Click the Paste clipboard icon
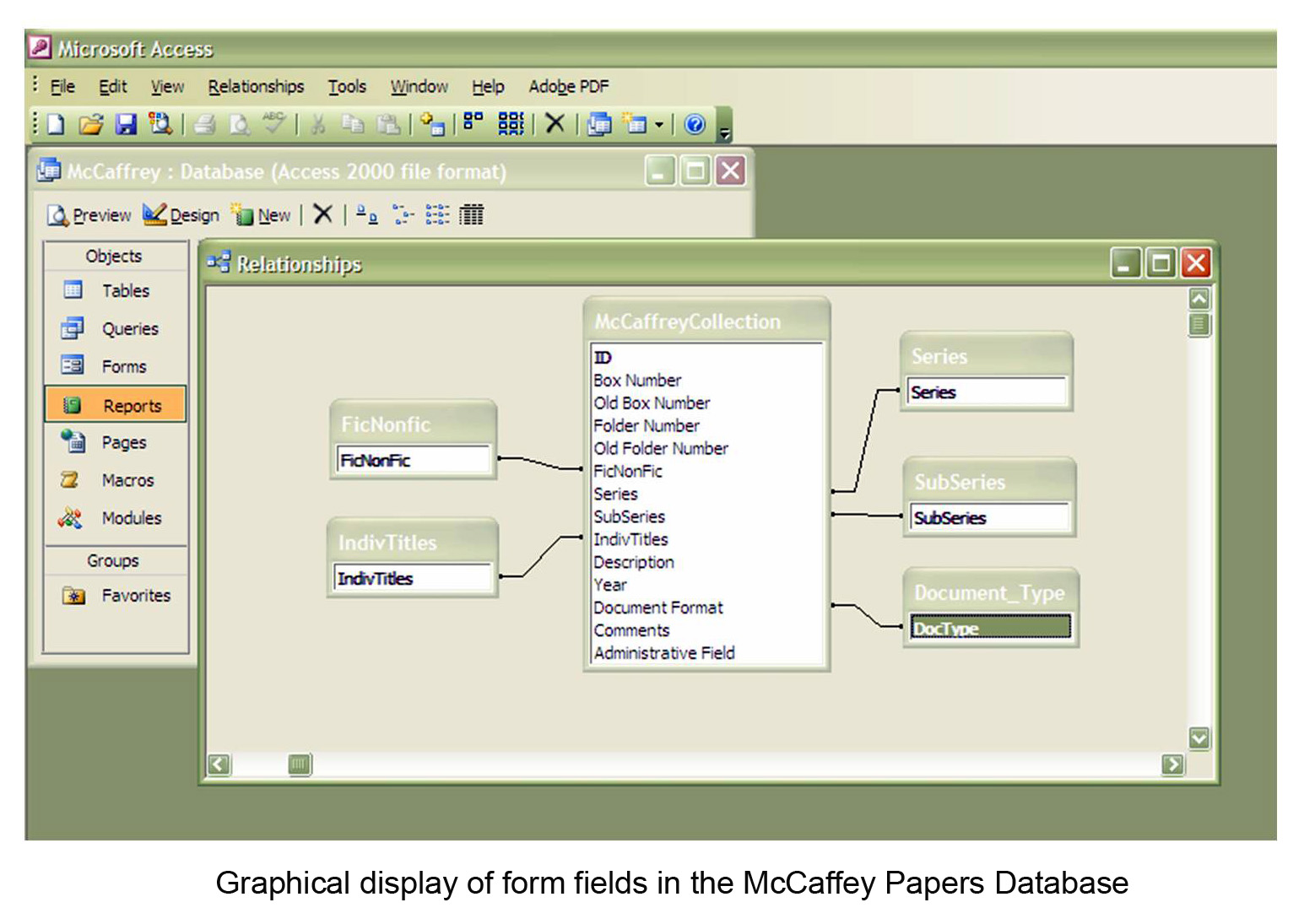The width and height of the screenshot is (1304, 924). pos(388,124)
